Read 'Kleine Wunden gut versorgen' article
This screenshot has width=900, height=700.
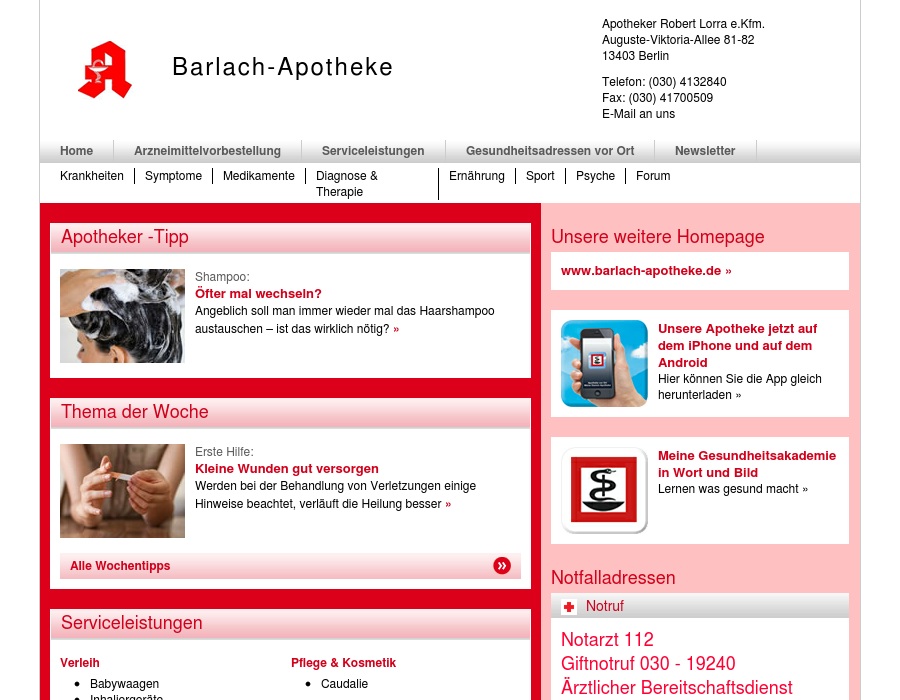click(287, 469)
